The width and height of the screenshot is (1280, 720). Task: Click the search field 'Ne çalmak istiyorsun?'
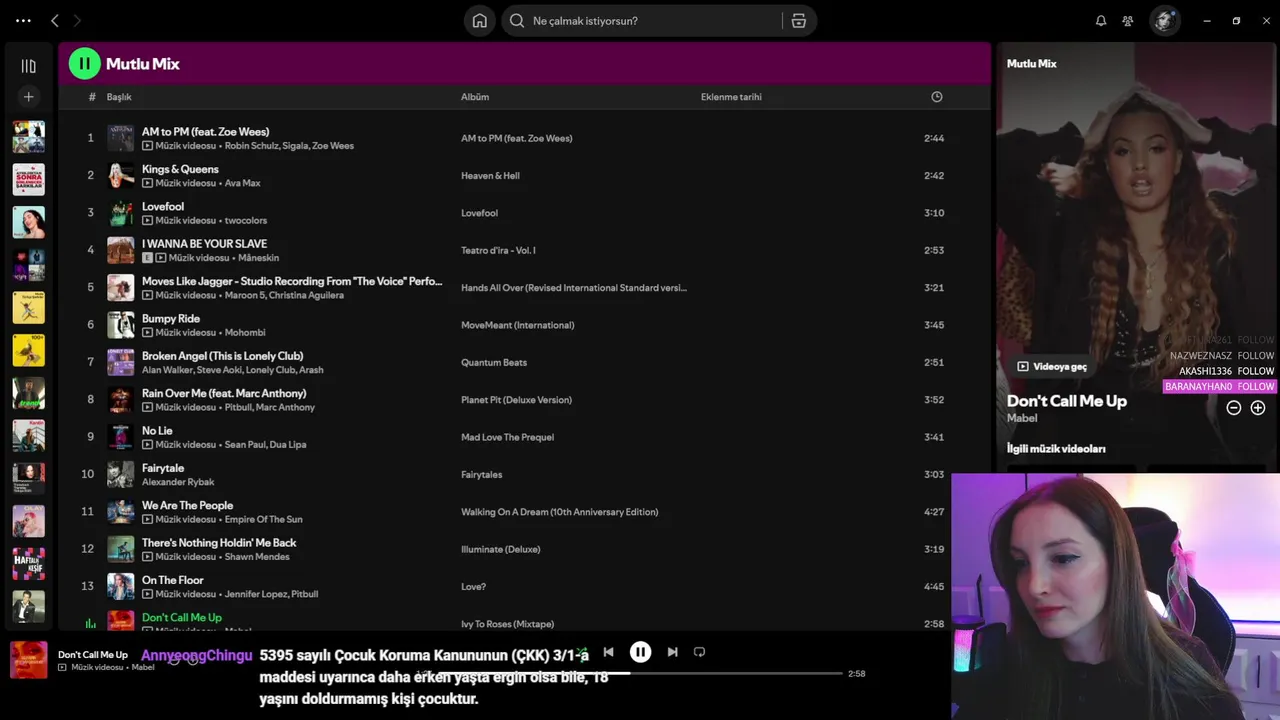point(642,20)
